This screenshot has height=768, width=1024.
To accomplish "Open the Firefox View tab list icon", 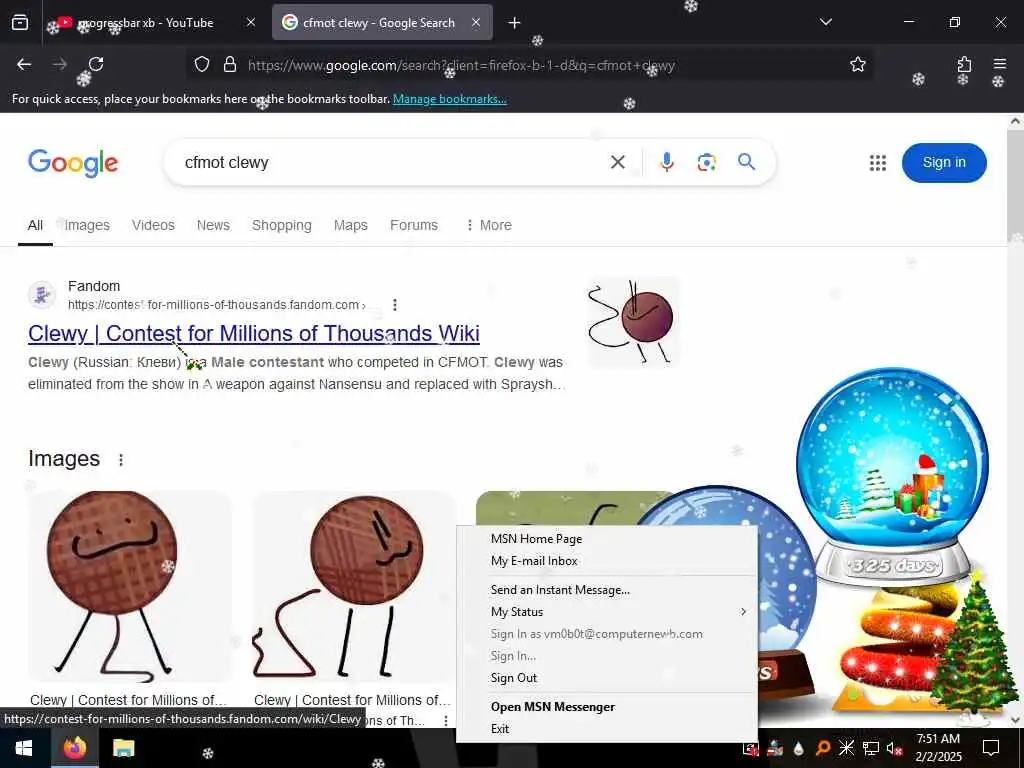I will pos(20,22).
